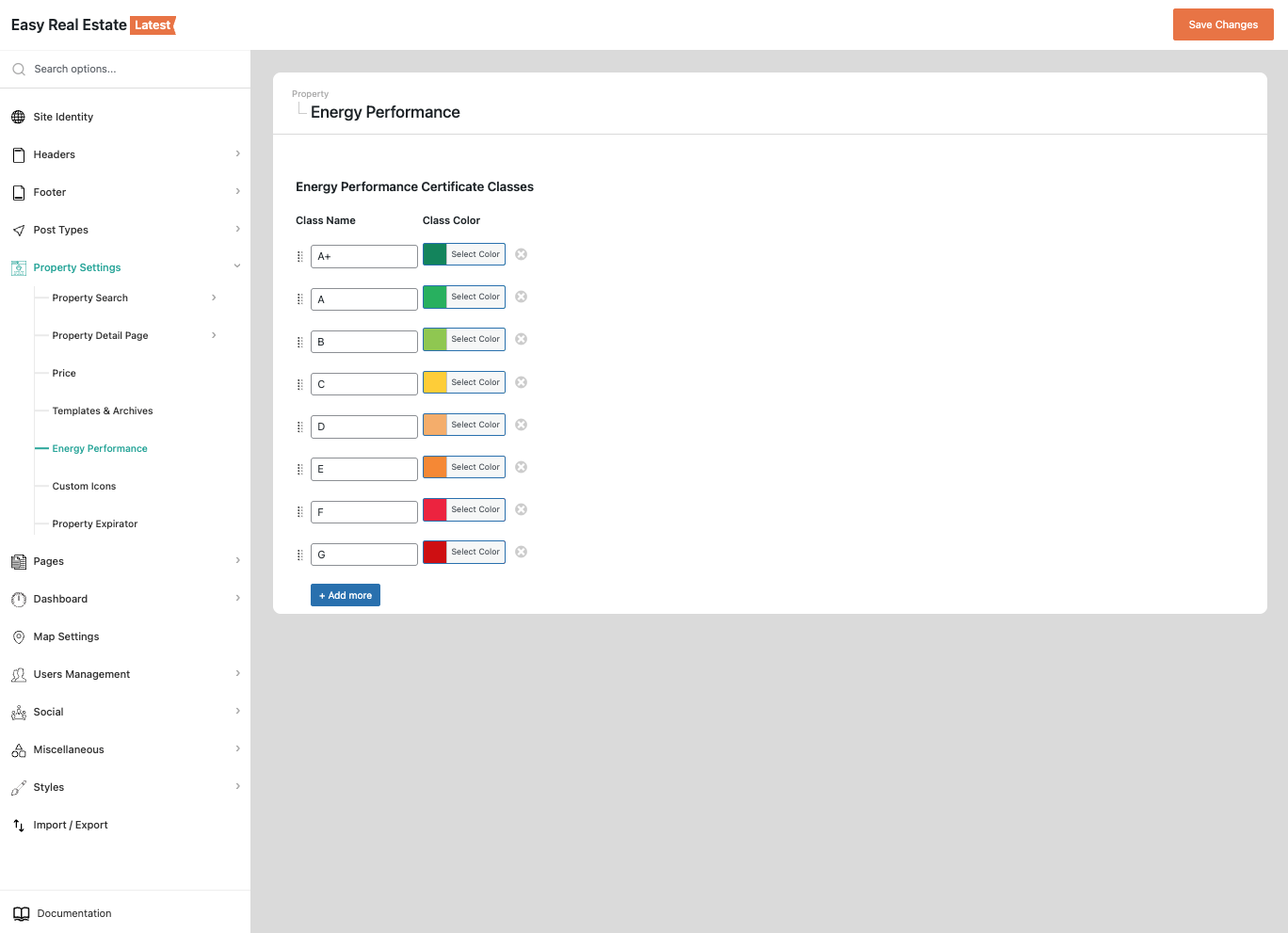Screen dimensions: 1288x933
Task: Expand the Users Management section
Action: coord(237,674)
